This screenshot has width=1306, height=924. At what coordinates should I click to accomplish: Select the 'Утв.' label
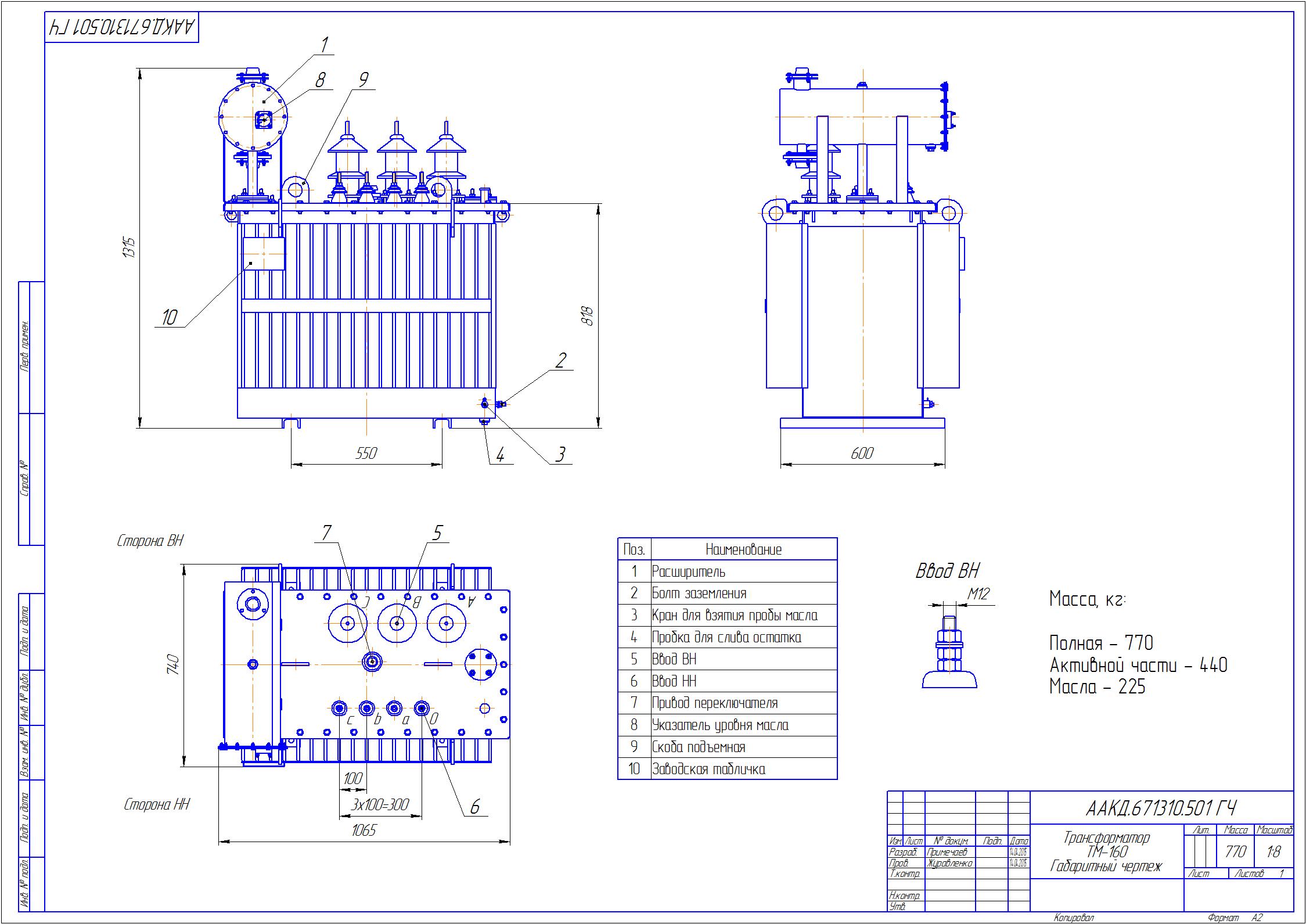897,907
